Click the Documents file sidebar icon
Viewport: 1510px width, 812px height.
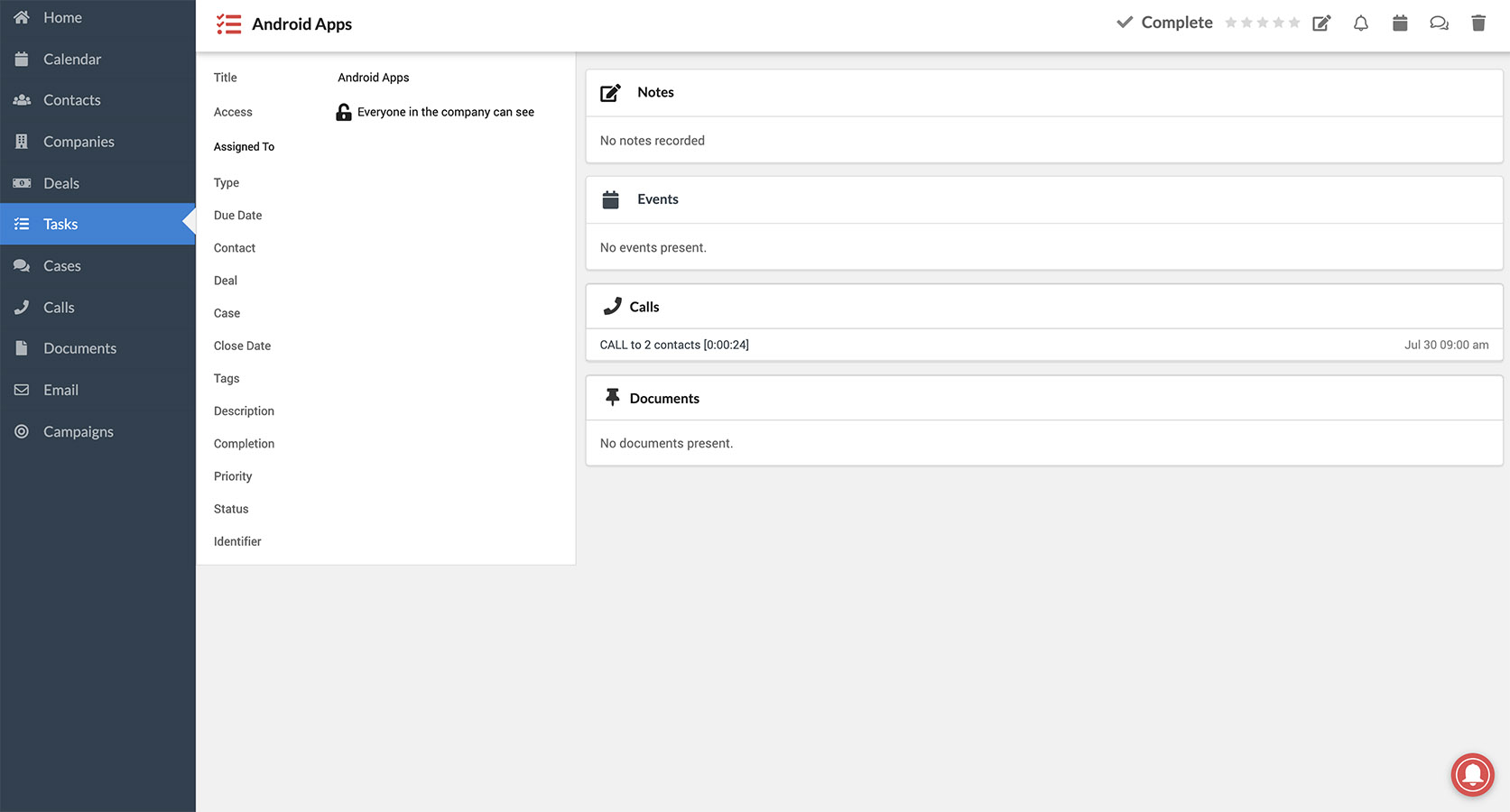tap(22, 348)
